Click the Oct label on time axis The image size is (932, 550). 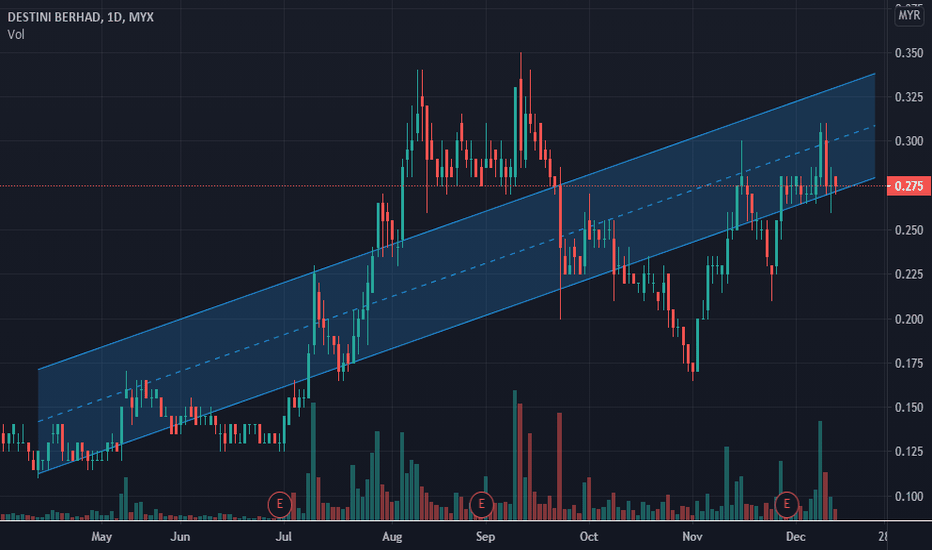[x=588, y=537]
